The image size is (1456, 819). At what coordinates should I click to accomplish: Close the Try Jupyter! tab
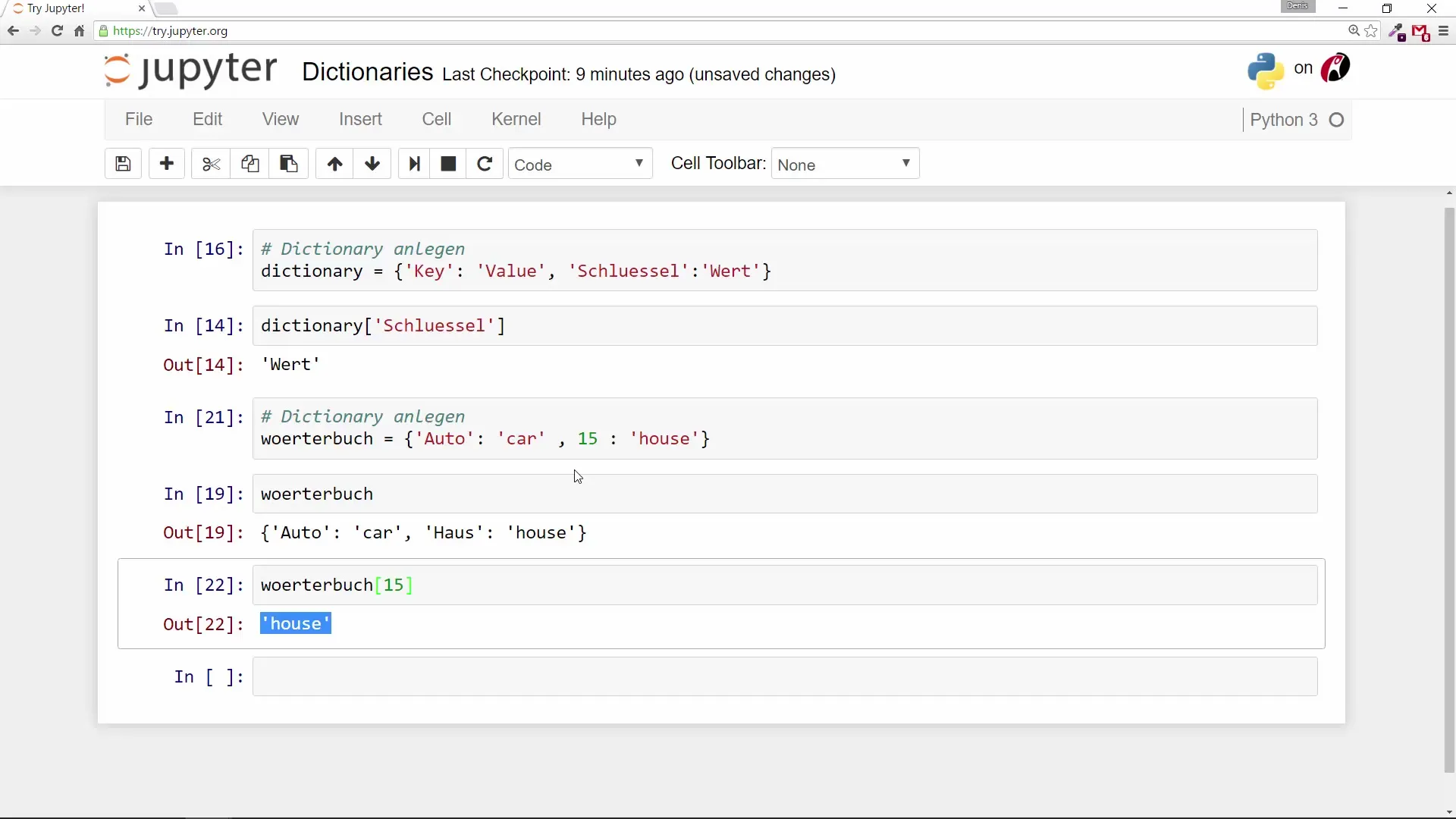[142, 8]
